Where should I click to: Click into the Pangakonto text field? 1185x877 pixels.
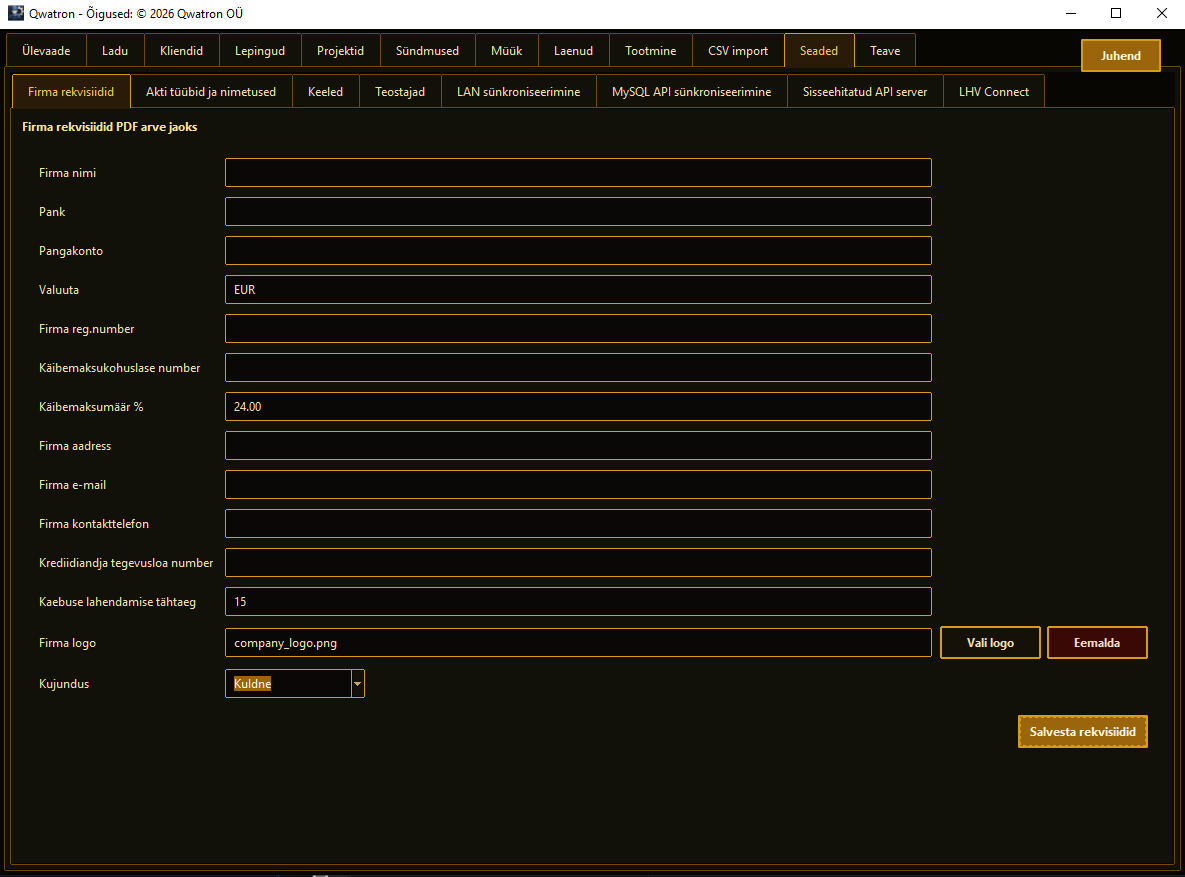[x=578, y=250]
